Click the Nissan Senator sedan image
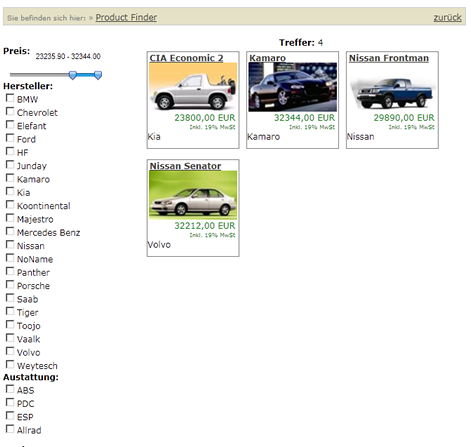Screen dimensions: 471x447 [x=193, y=195]
